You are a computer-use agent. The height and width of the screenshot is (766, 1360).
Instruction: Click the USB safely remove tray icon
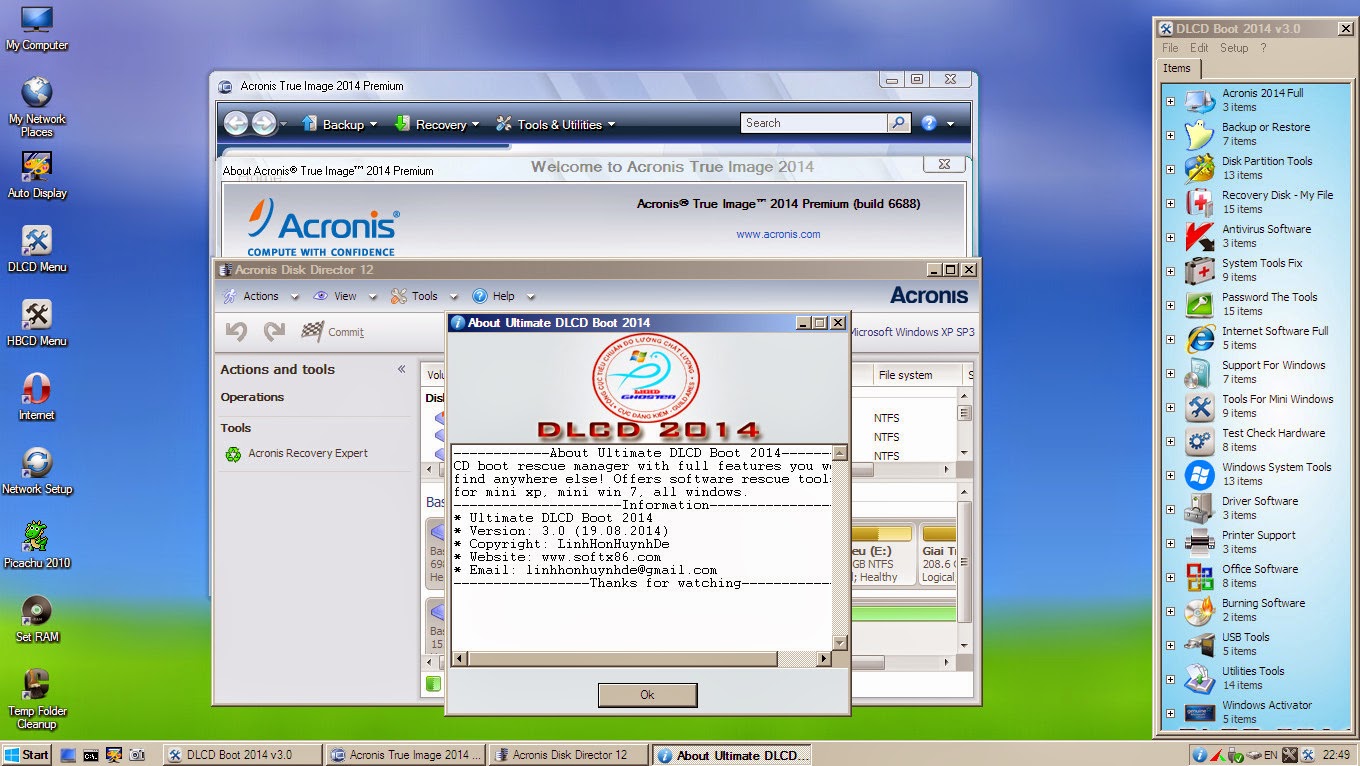tap(1234, 755)
